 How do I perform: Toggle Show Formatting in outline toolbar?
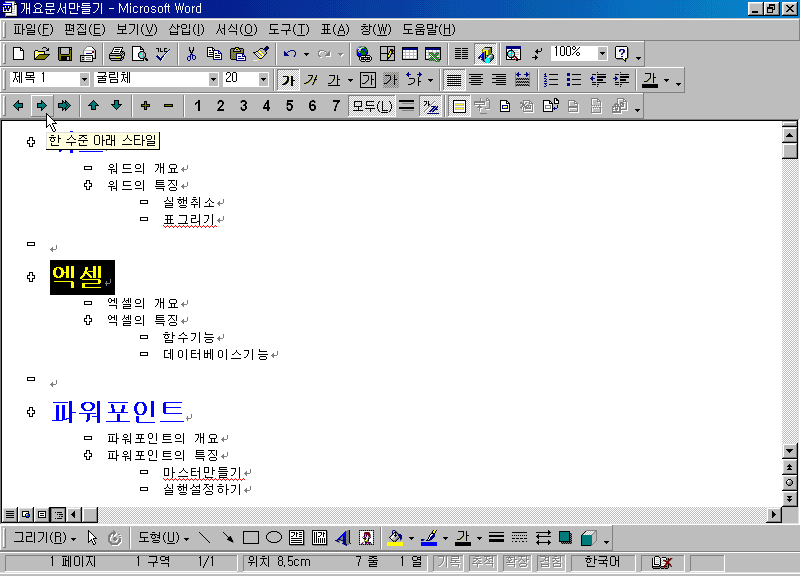pos(431,106)
